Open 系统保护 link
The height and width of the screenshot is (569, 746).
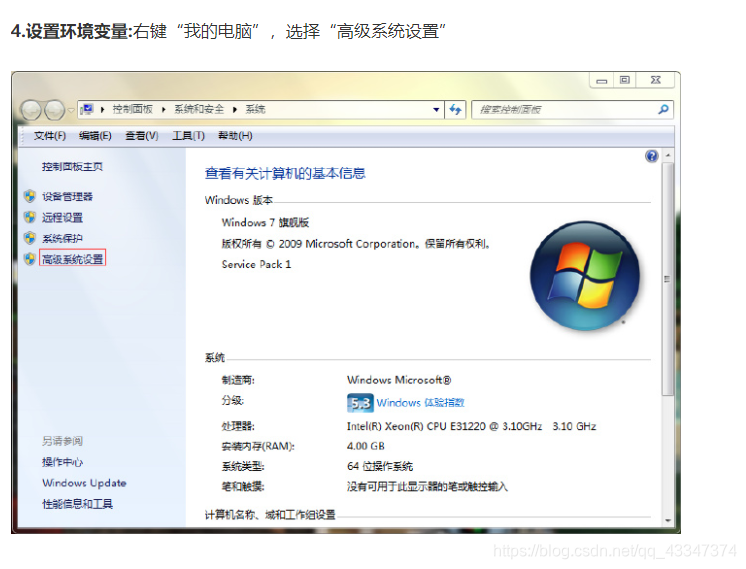coord(62,238)
